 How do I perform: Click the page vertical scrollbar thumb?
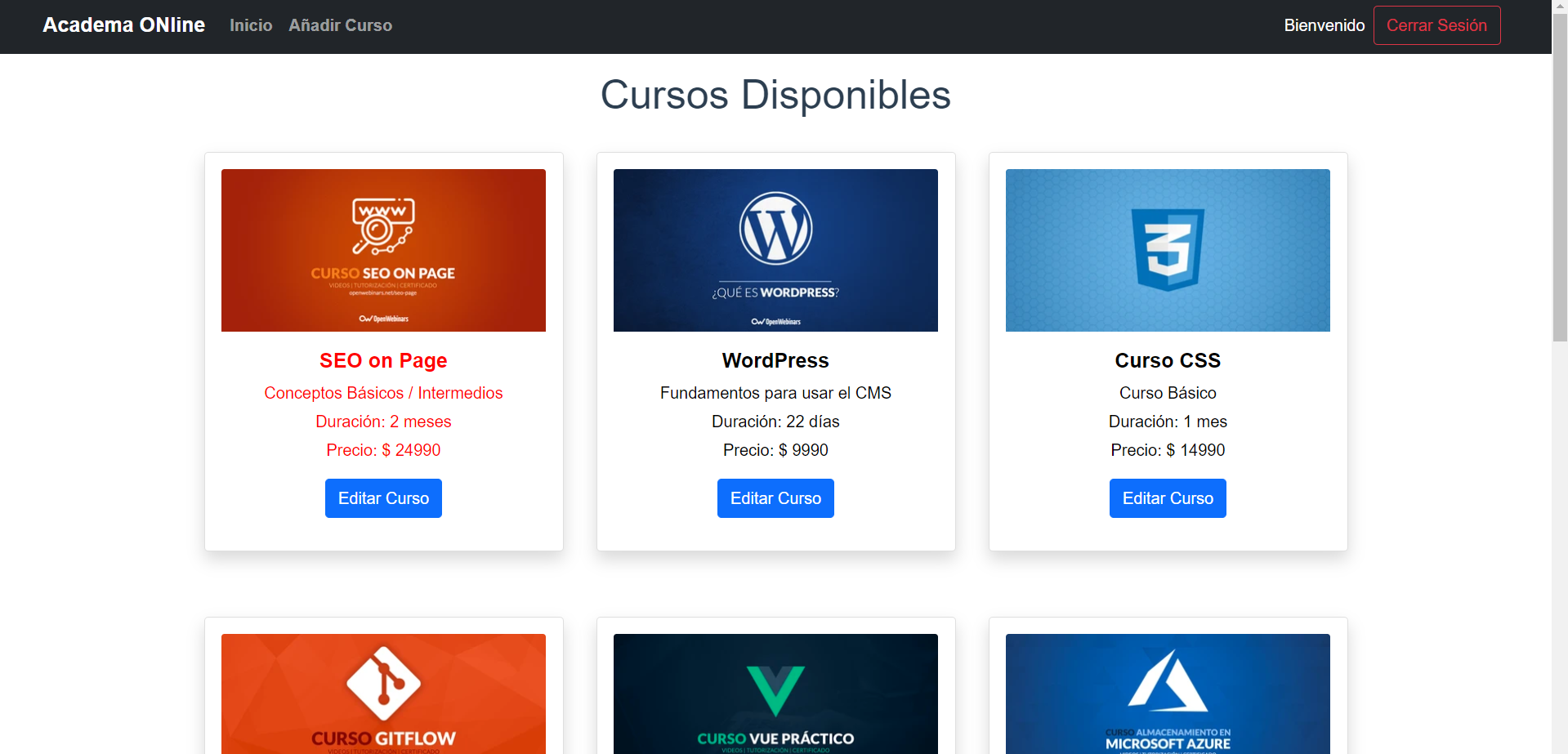point(1560,177)
